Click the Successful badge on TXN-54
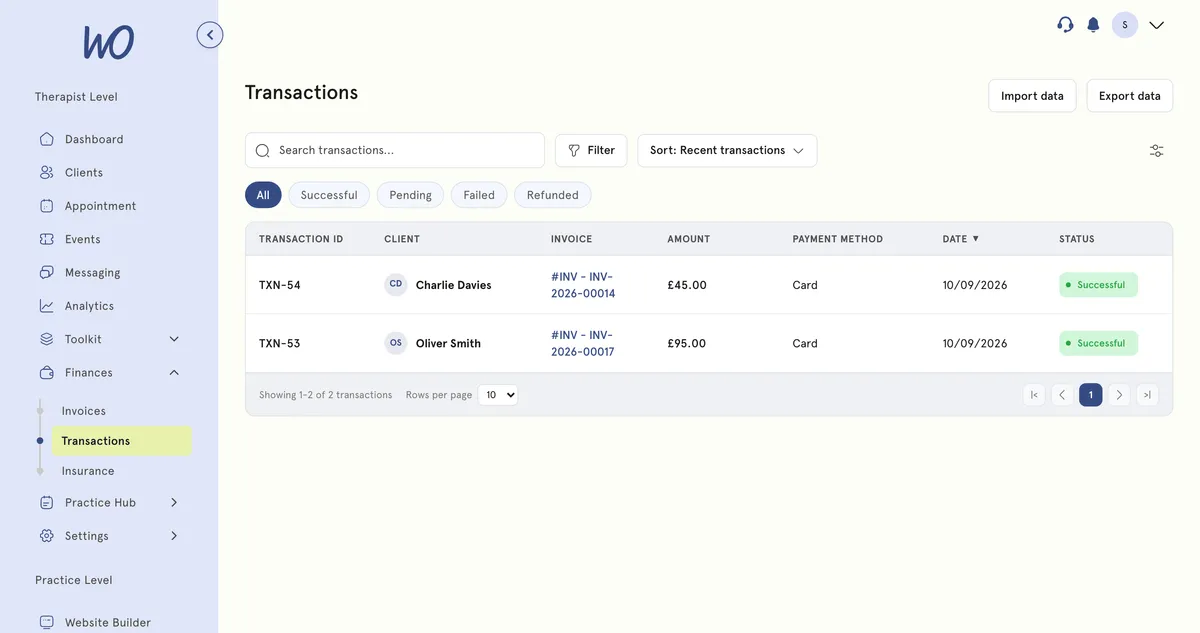This screenshot has height=633, width=1200. [x=1098, y=285]
